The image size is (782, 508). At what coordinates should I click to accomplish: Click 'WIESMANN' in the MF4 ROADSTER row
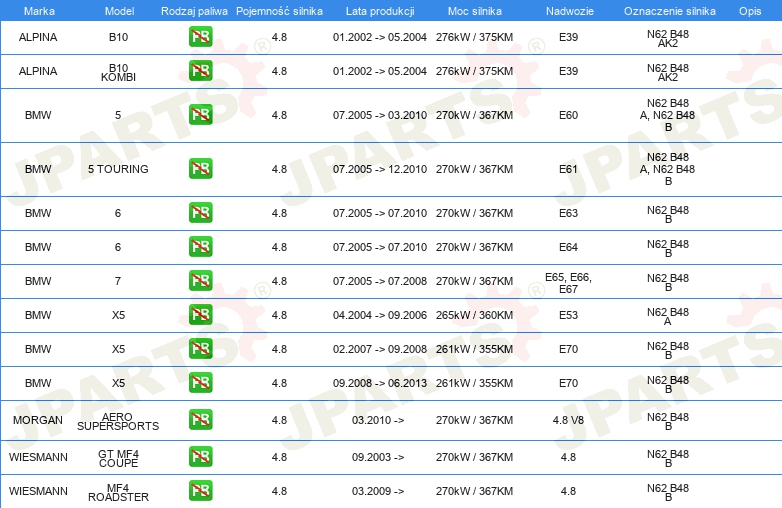(x=38, y=491)
